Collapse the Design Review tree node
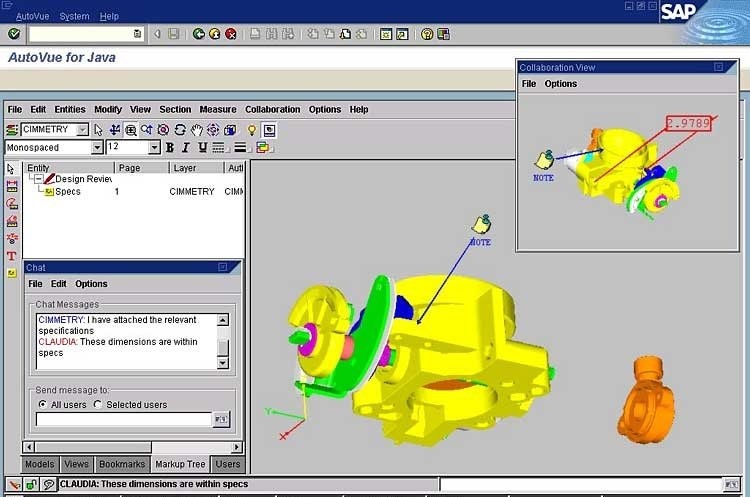 tap(39, 179)
